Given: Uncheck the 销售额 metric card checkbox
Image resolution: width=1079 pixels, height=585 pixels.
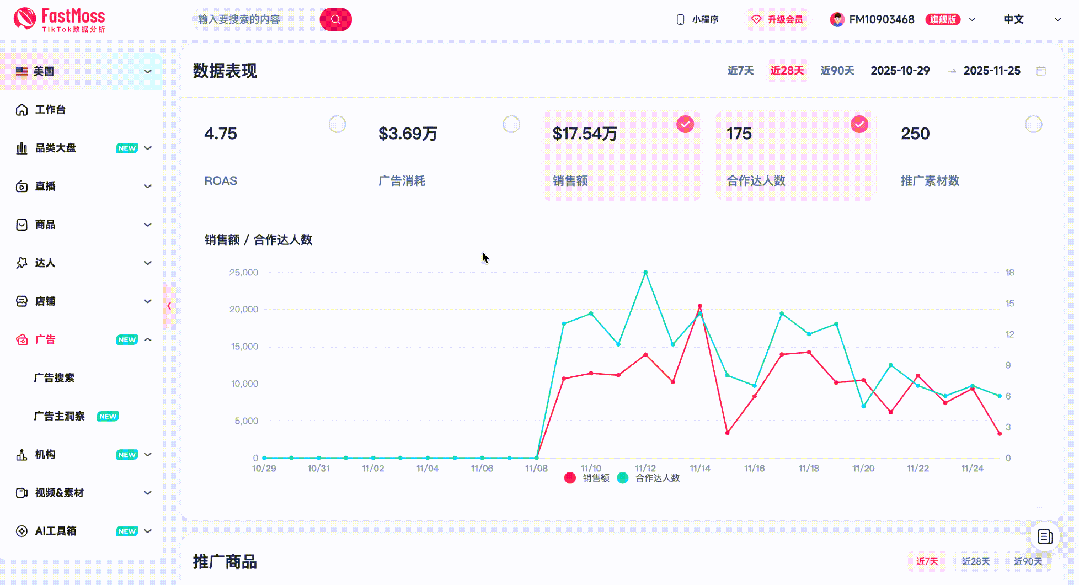Looking at the screenshot, I should tap(687, 124).
